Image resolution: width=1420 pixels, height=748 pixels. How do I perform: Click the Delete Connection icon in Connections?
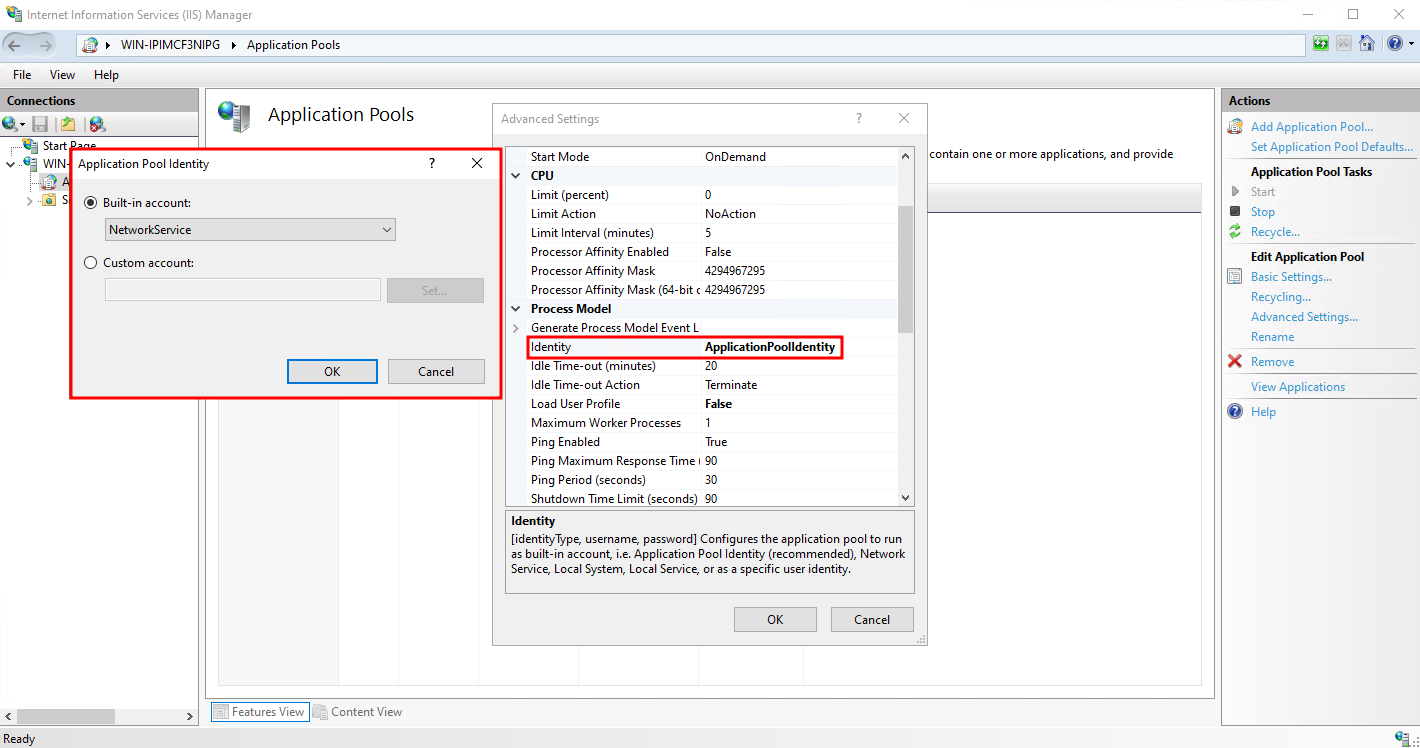pos(97,124)
